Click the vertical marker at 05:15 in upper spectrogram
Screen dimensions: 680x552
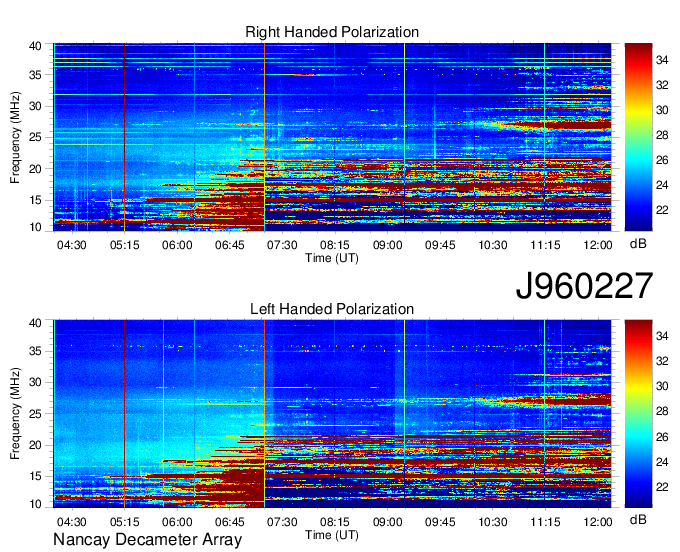(x=124, y=137)
